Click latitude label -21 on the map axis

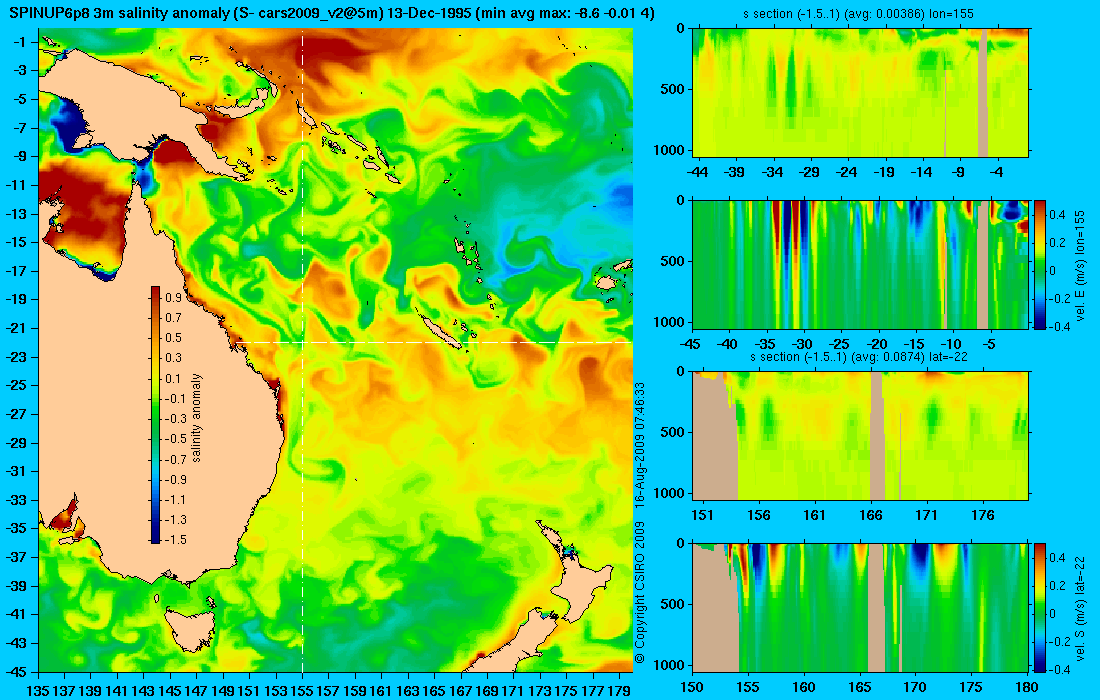coord(18,328)
